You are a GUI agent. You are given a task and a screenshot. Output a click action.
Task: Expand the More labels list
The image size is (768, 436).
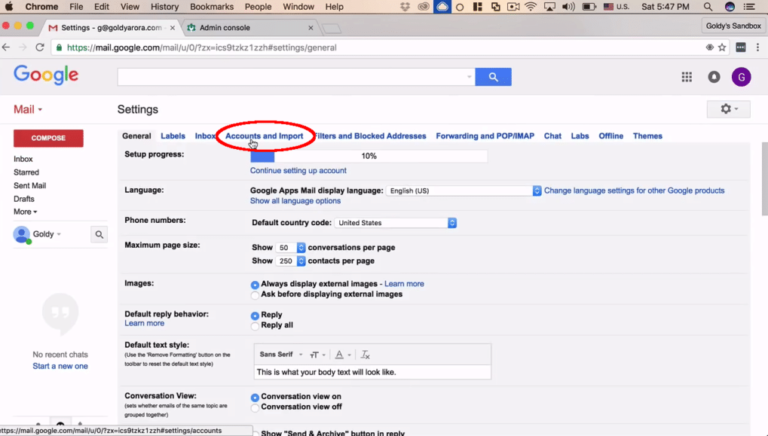(x=25, y=212)
